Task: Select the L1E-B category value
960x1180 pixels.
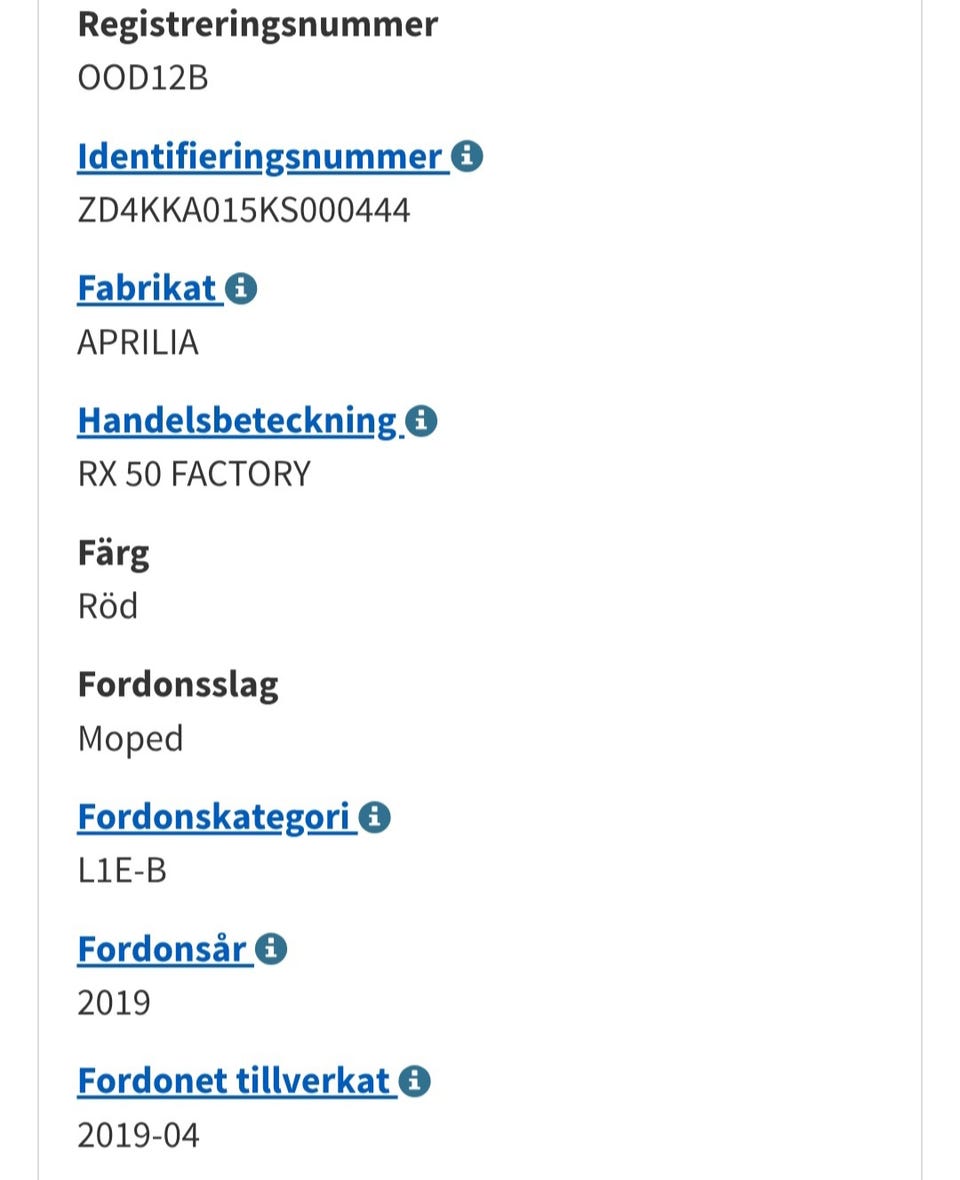Action: point(121,870)
